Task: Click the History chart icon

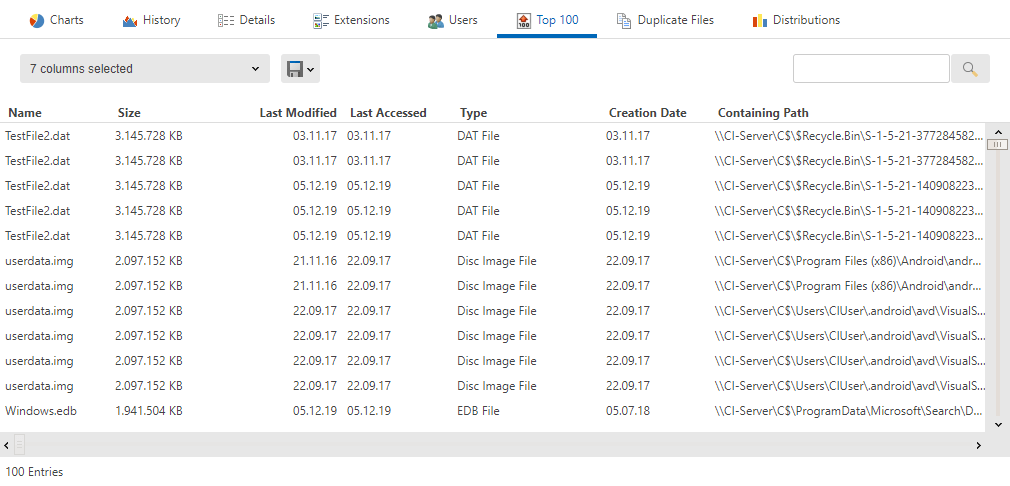Action: point(130,20)
